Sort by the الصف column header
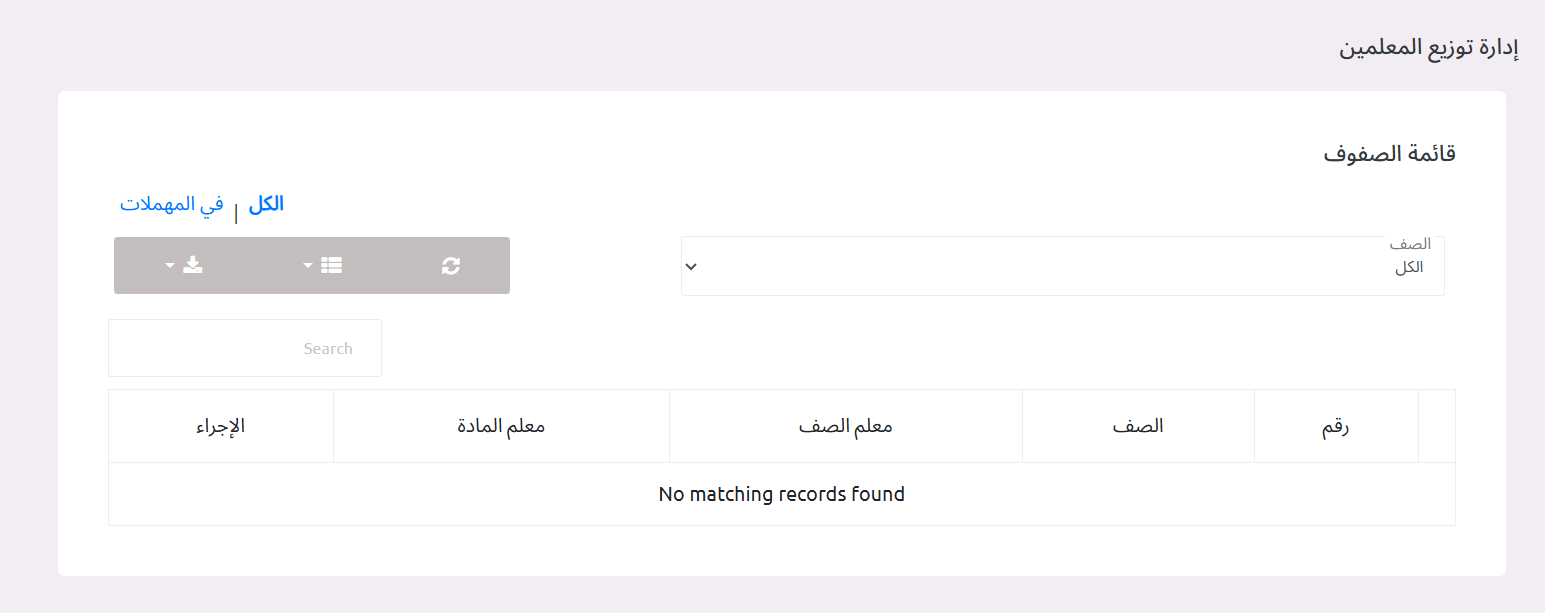 1138,426
